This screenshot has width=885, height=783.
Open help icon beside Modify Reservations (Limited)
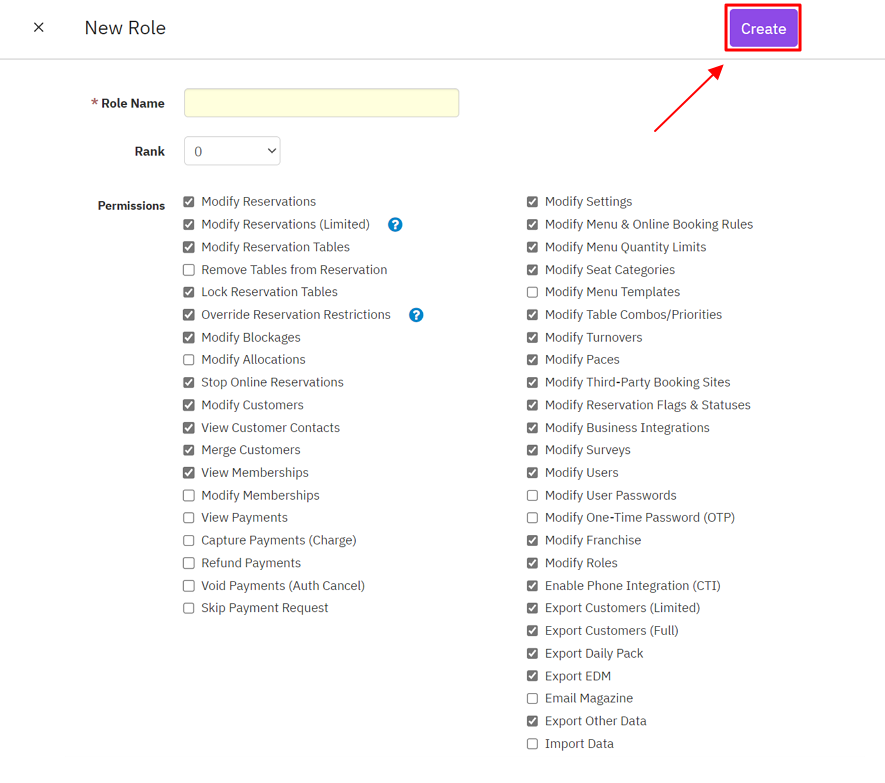pos(395,225)
